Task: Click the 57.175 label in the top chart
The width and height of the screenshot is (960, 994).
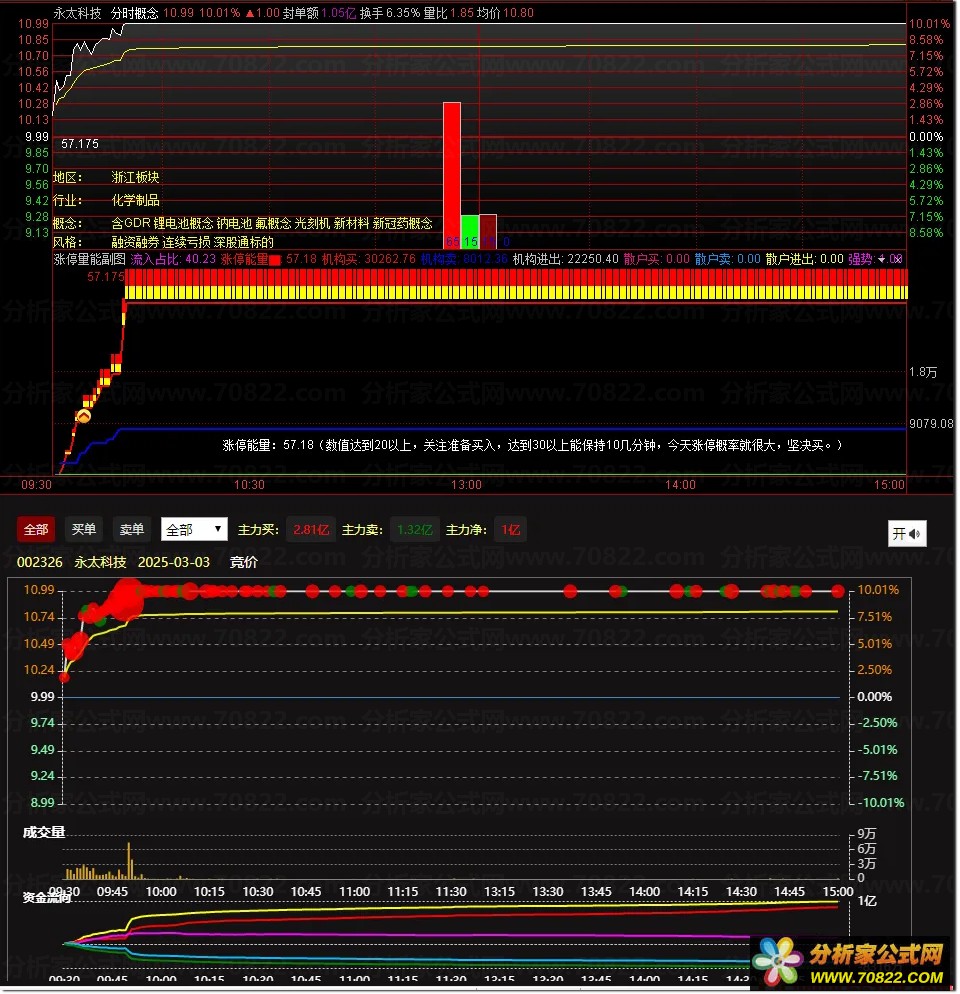Action: click(80, 144)
